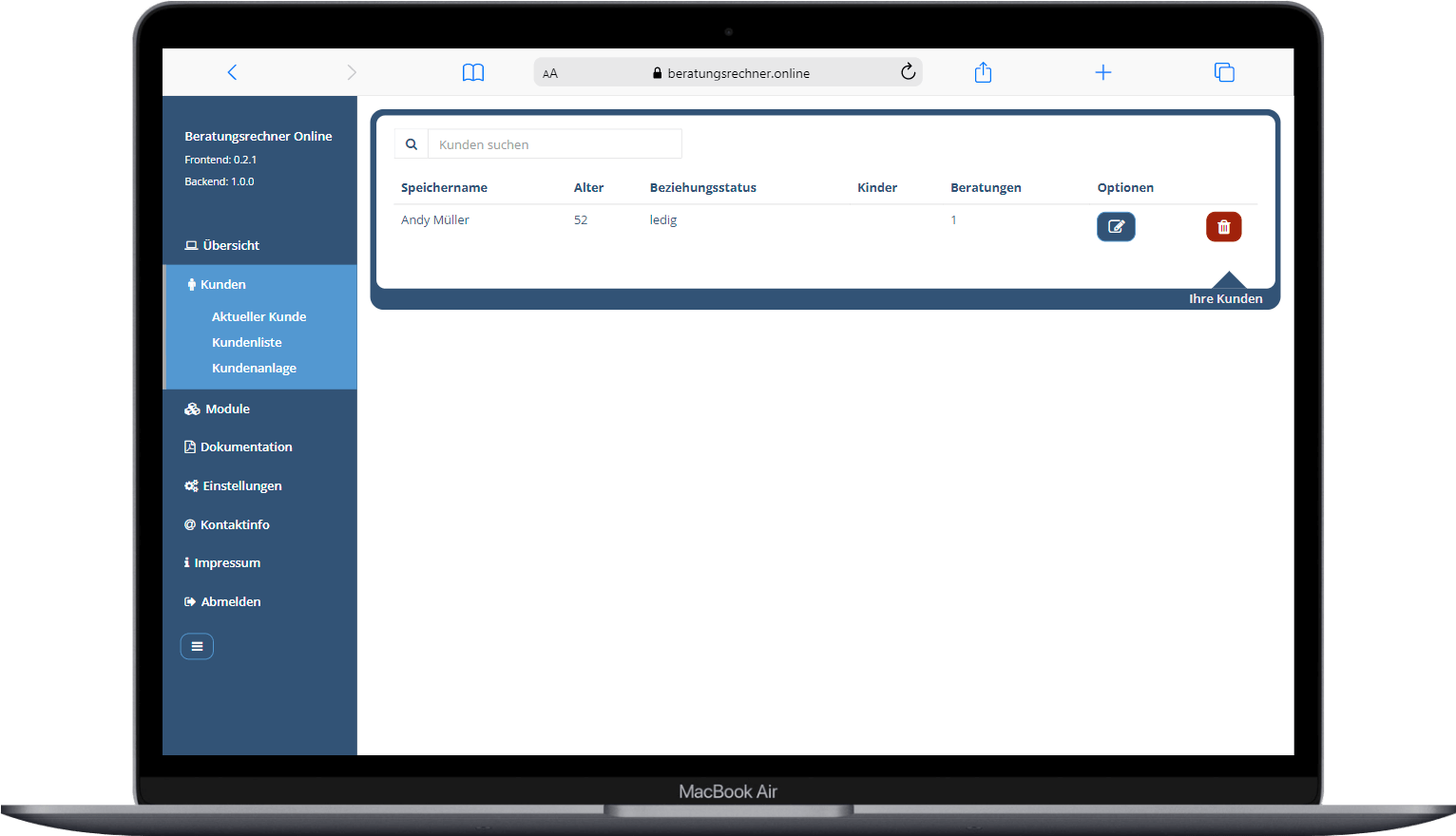Click the edit icon for Andy Müller
The width and height of the screenshot is (1456, 836).
pos(1116,227)
